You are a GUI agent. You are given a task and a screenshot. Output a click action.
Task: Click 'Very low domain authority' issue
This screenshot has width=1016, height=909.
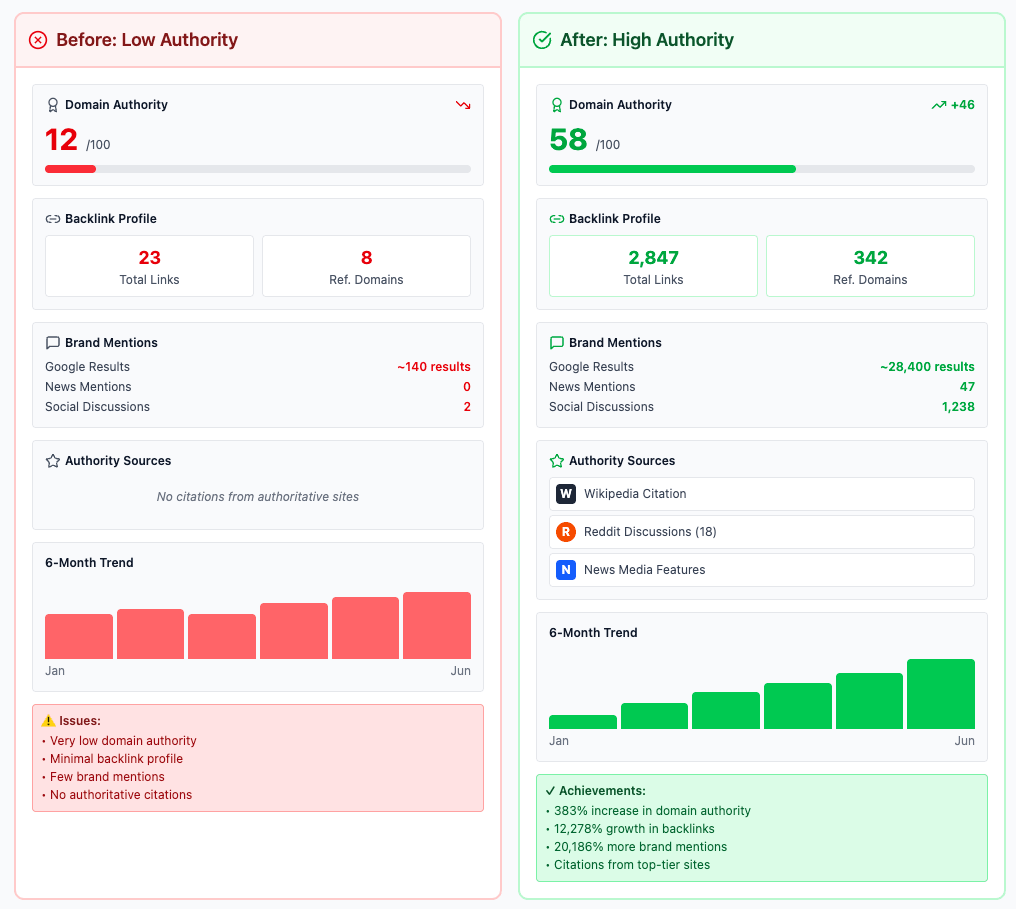[x=123, y=741]
